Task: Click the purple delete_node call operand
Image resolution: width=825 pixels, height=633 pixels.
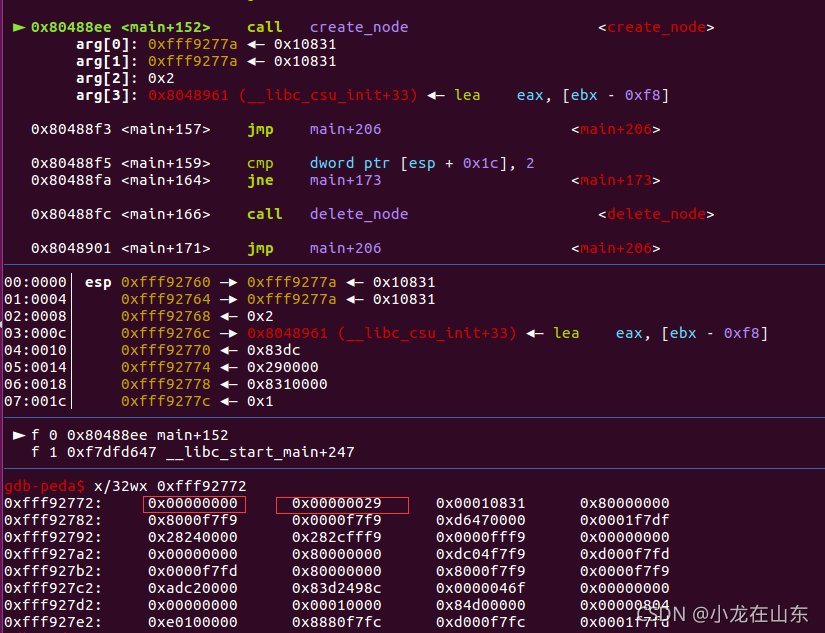Action: [359, 215]
